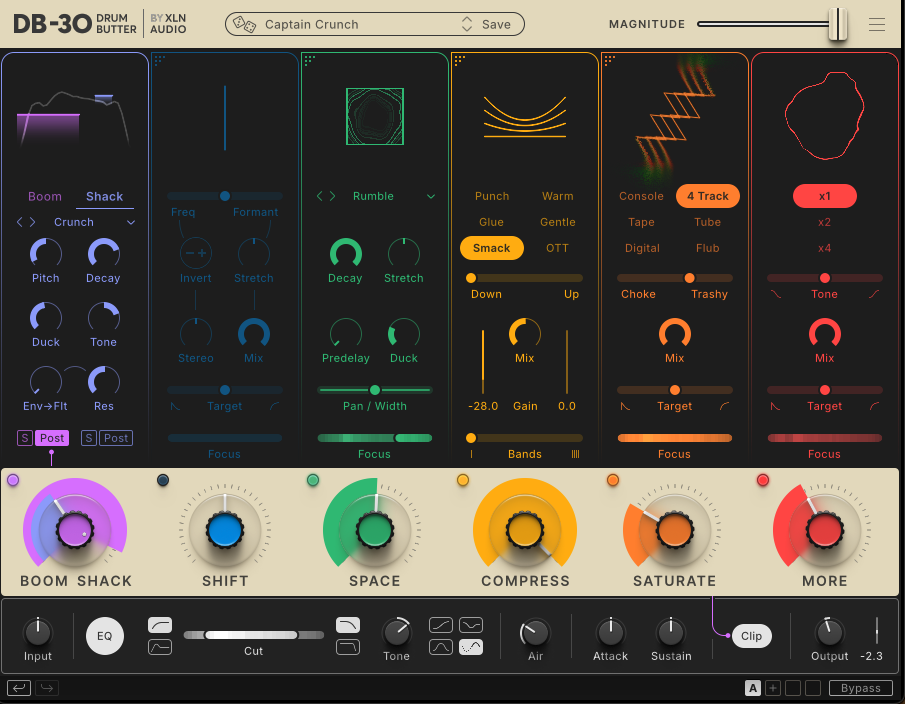The height and width of the screenshot is (704, 905).
Task: Expand the Crunch preset dropdown
Action: click(x=131, y=222)
